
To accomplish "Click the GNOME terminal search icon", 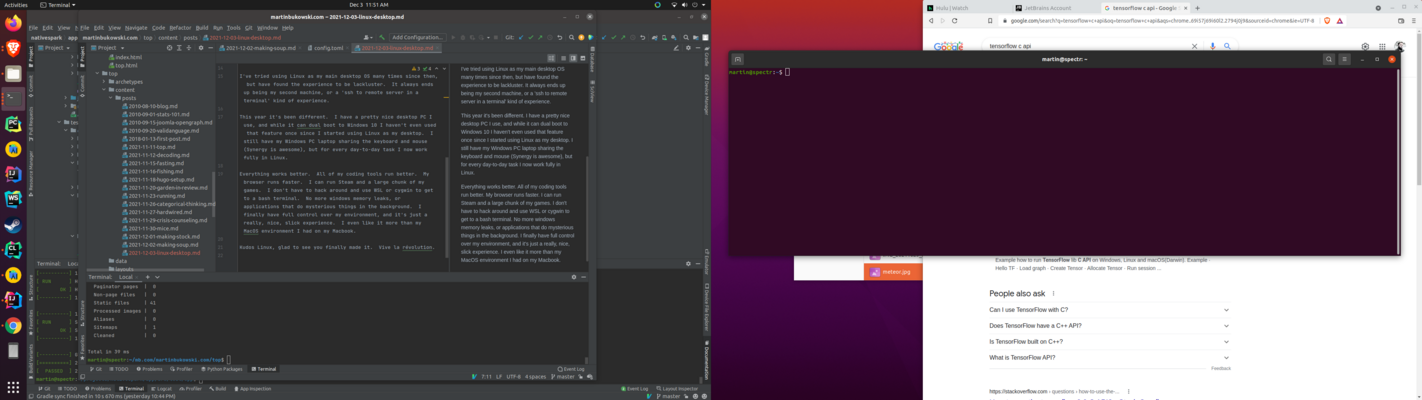I will (x=1329, y=59).
